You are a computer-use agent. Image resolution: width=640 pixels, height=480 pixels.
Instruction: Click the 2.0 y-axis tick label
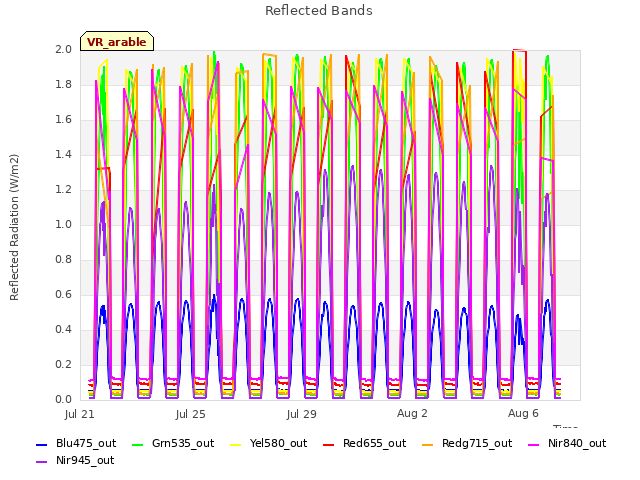tap(63, 49)
